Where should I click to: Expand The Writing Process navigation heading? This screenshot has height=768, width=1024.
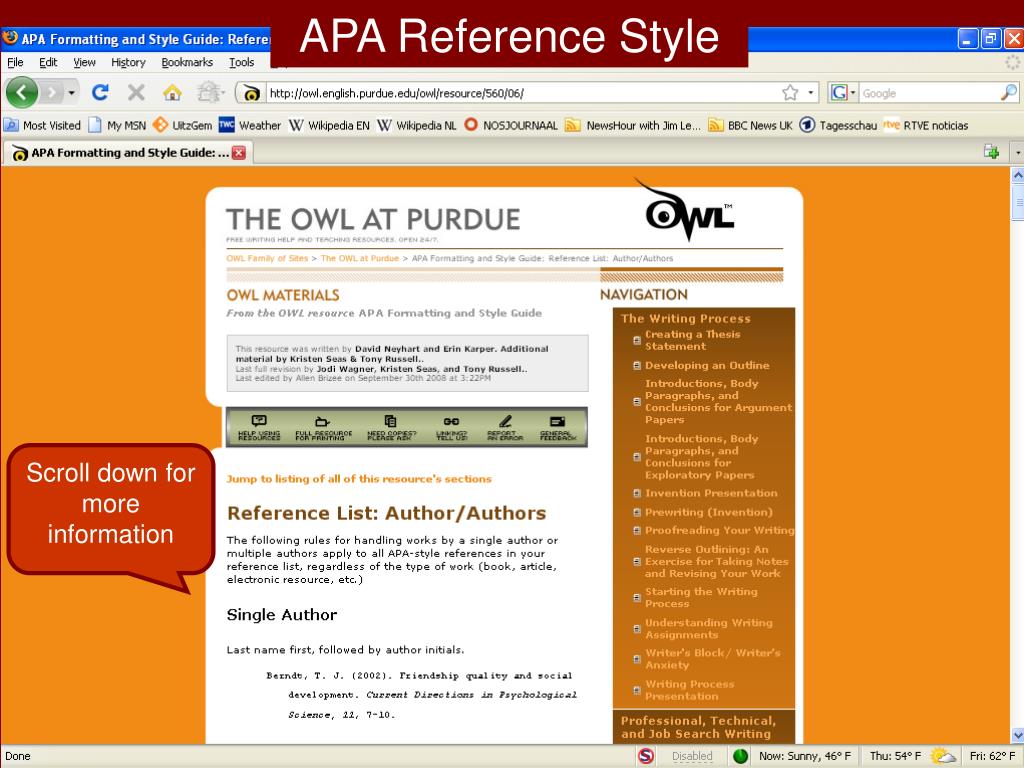point(685,319)
